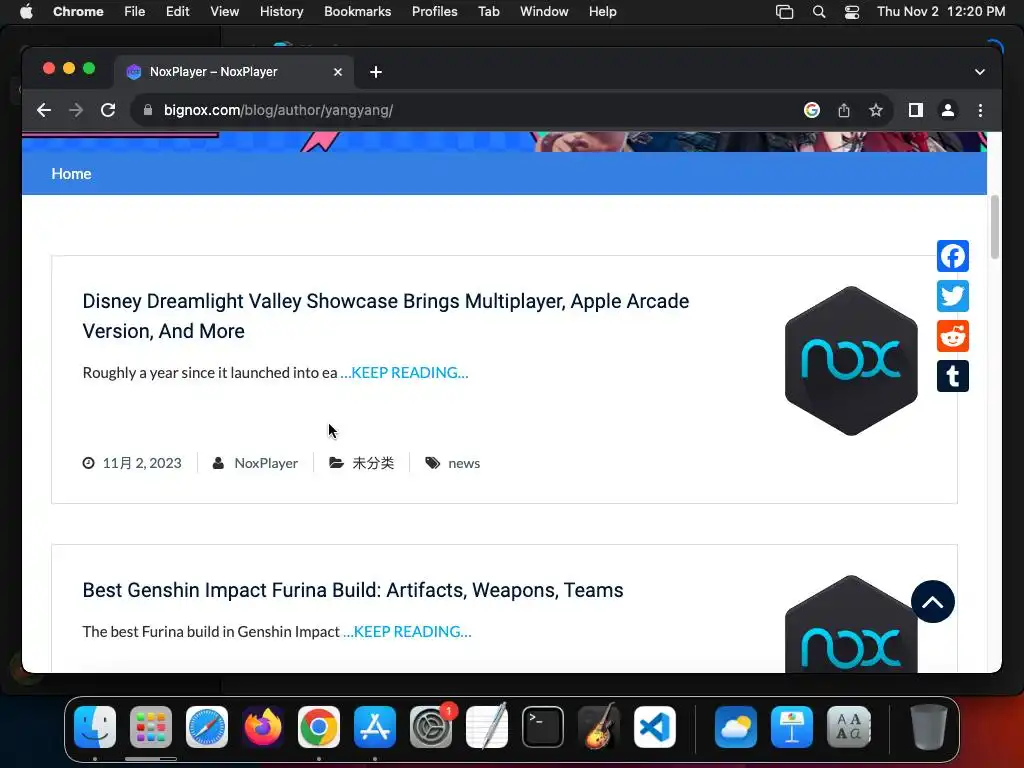Reload the current page
The height and width of the screenshot is (768, 1024).
click(x=108, y=110)
